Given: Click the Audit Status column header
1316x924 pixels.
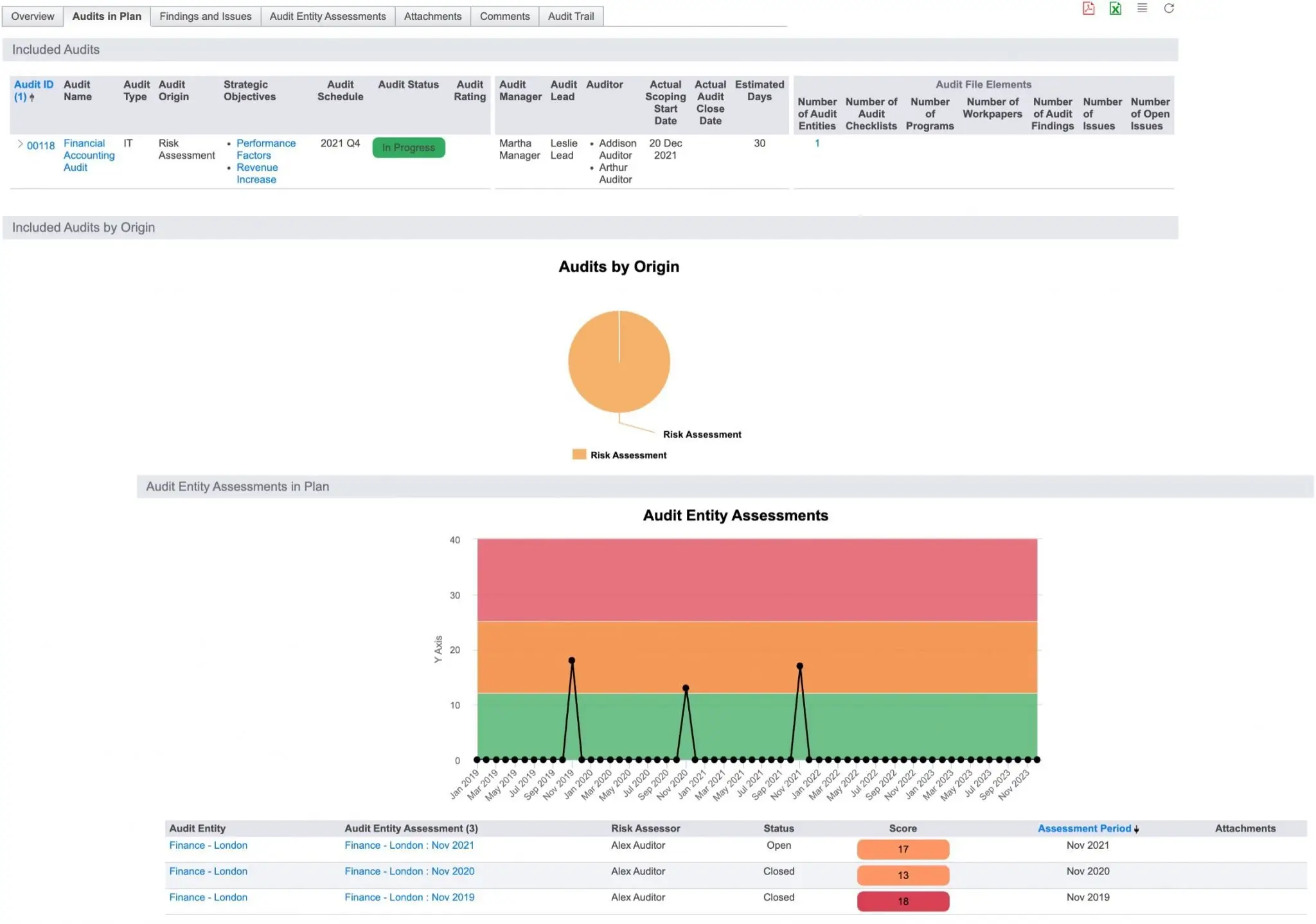Looking at the screenshot, I should click(x=408, y=85).
